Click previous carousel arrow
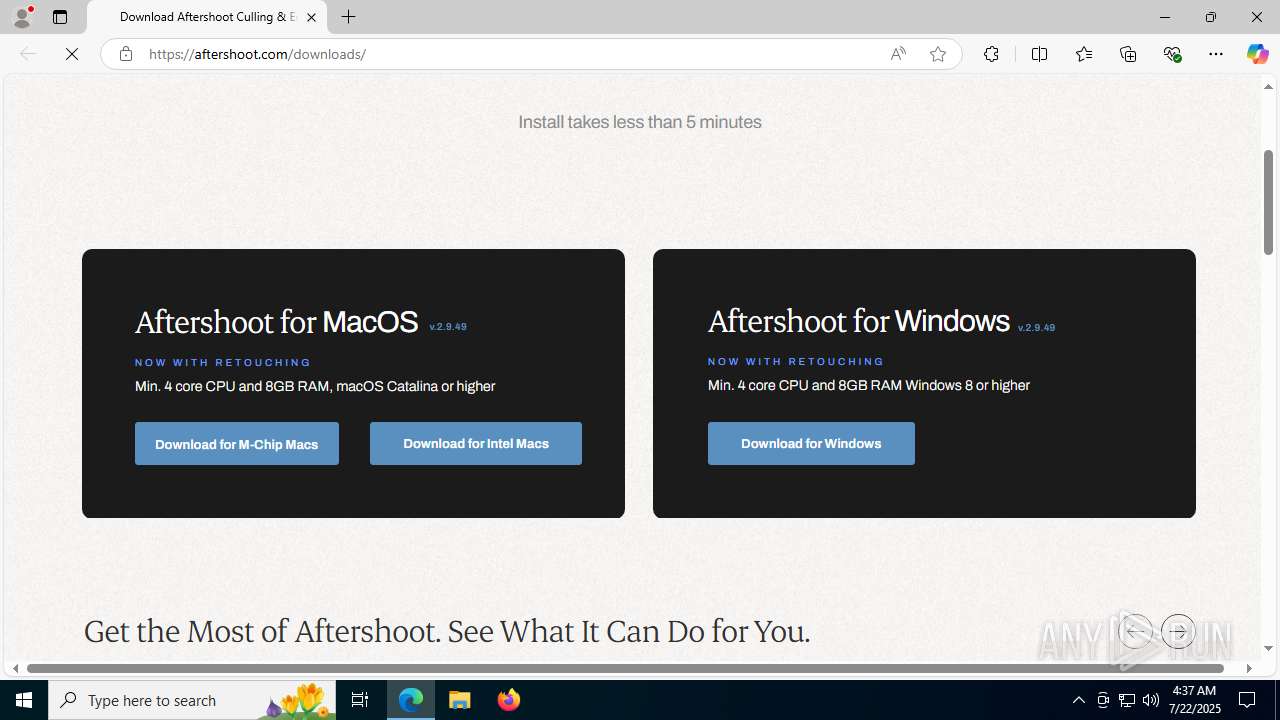This screenshot has height=720, width=1280. pos(1135,631)
